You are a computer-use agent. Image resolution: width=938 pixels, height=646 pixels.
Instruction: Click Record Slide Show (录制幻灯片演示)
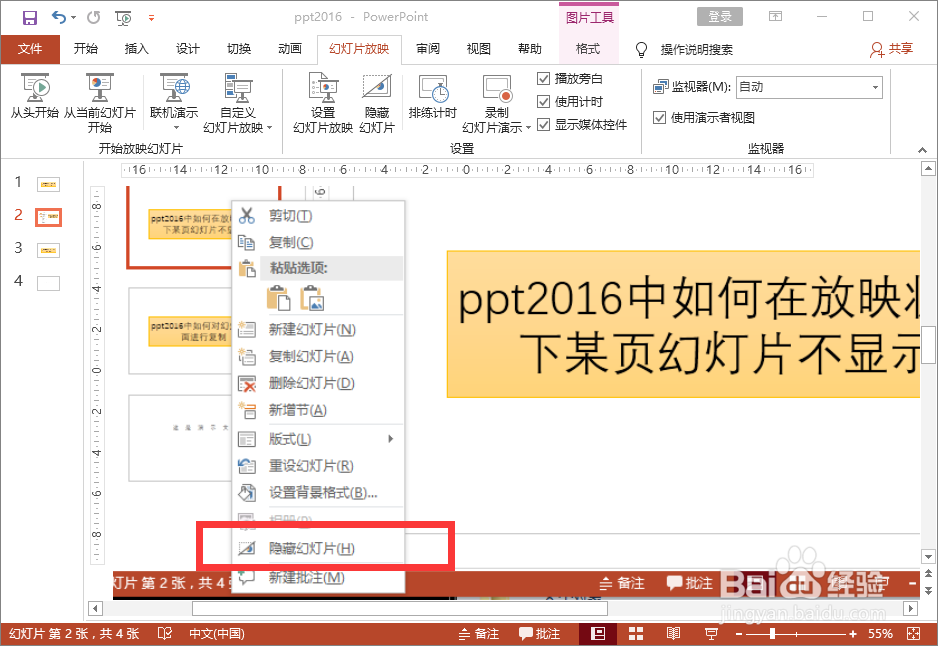[x=497, y=103]
